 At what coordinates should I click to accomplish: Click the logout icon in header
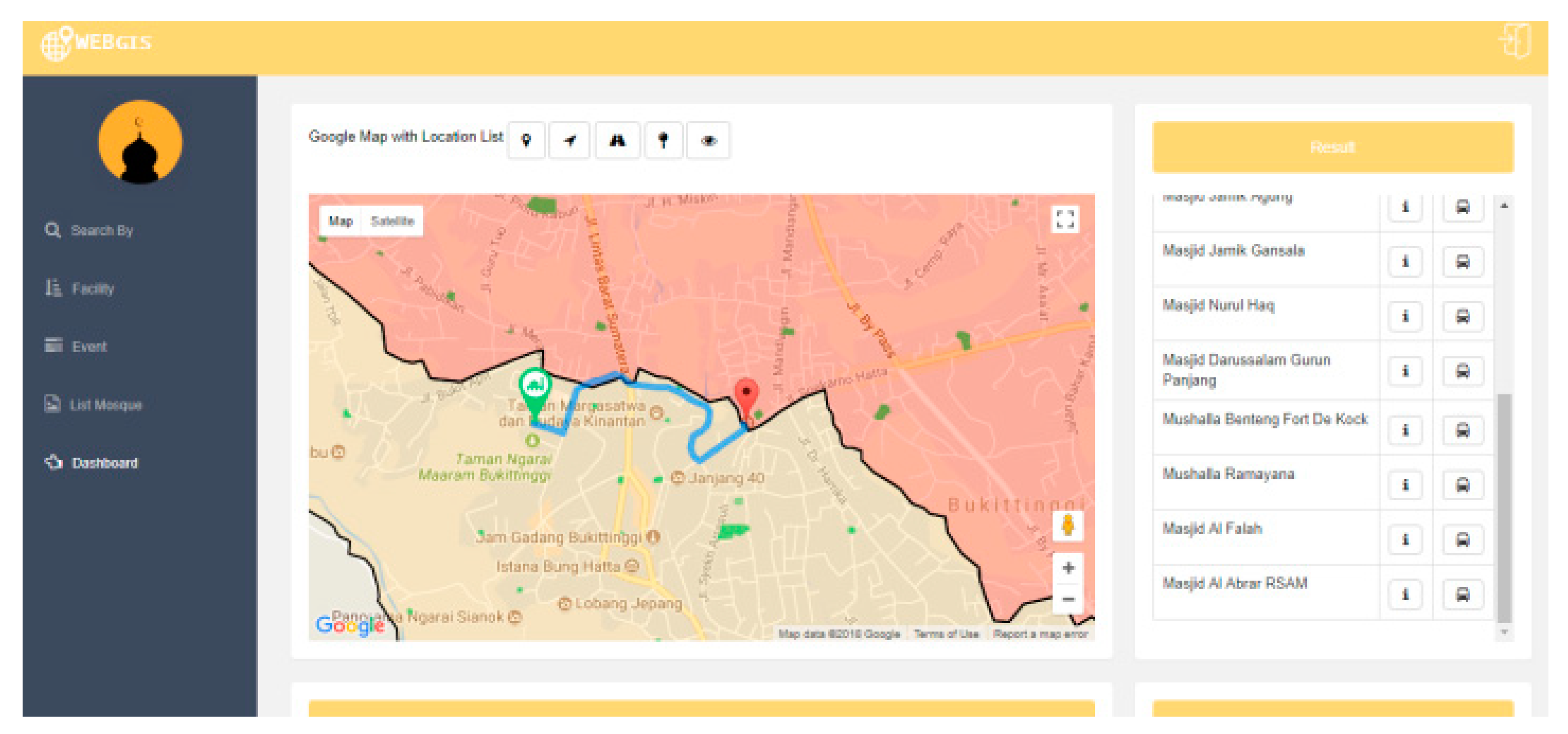[x=1515, y=42]
